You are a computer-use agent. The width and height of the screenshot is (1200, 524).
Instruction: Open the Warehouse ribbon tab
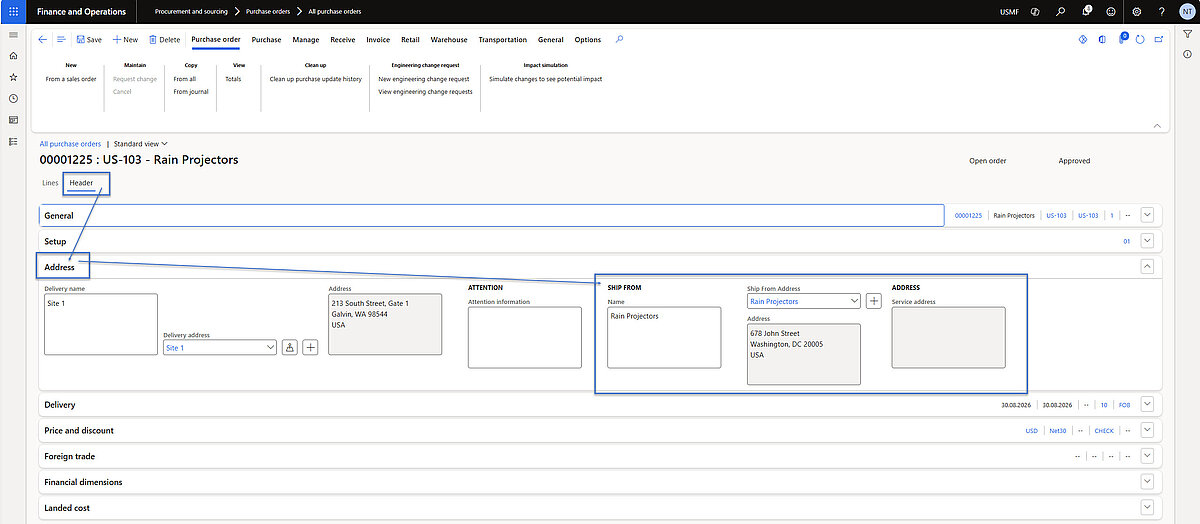449,40
